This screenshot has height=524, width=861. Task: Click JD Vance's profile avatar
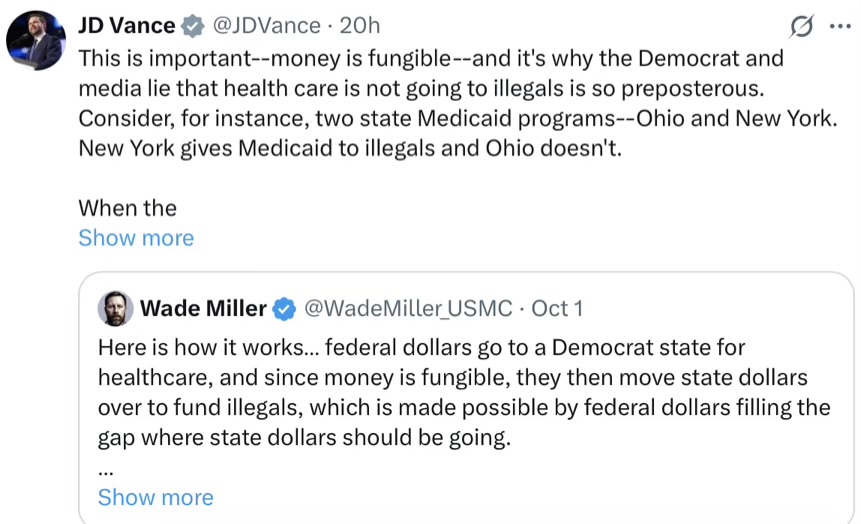[x=36, y=40]
